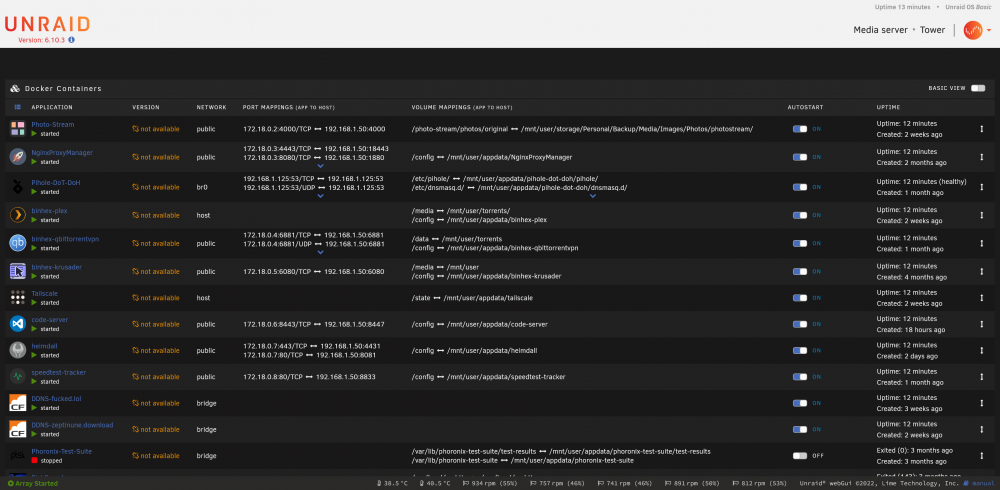Viewport: 1000px width, 490px height.
Task: Click the heimdall container icon
Action: [x=17, y=350]
